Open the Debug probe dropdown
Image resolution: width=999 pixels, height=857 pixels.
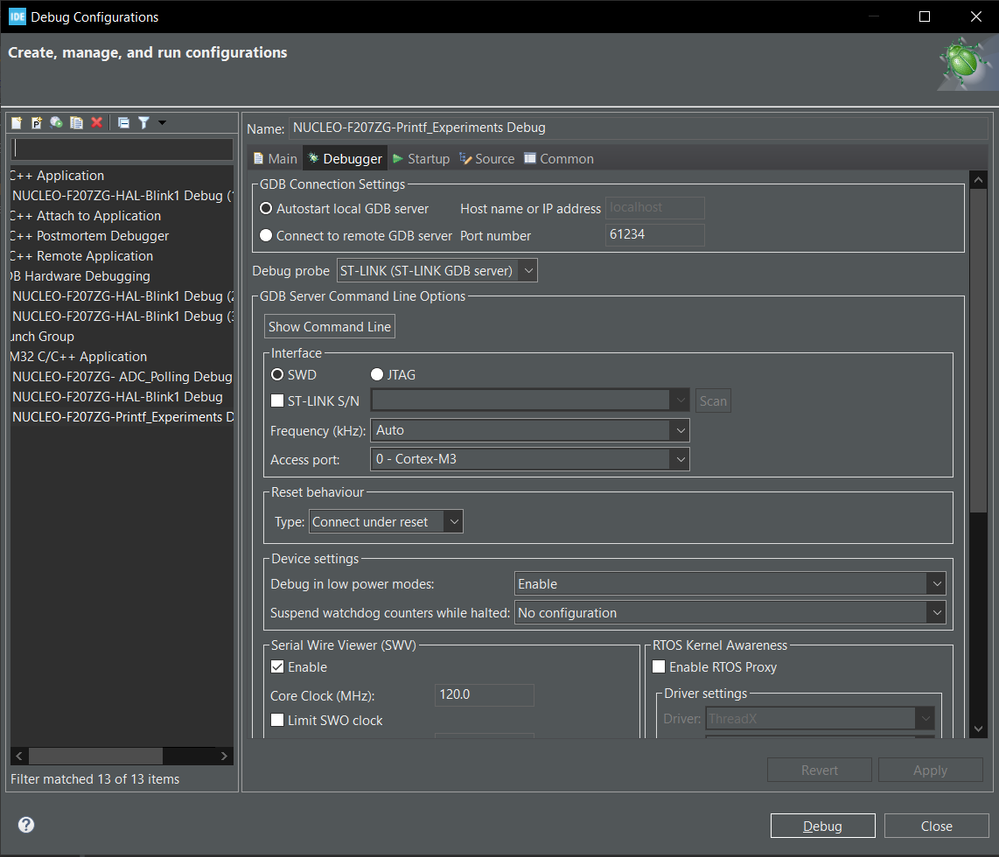click(x=437, y=270)
